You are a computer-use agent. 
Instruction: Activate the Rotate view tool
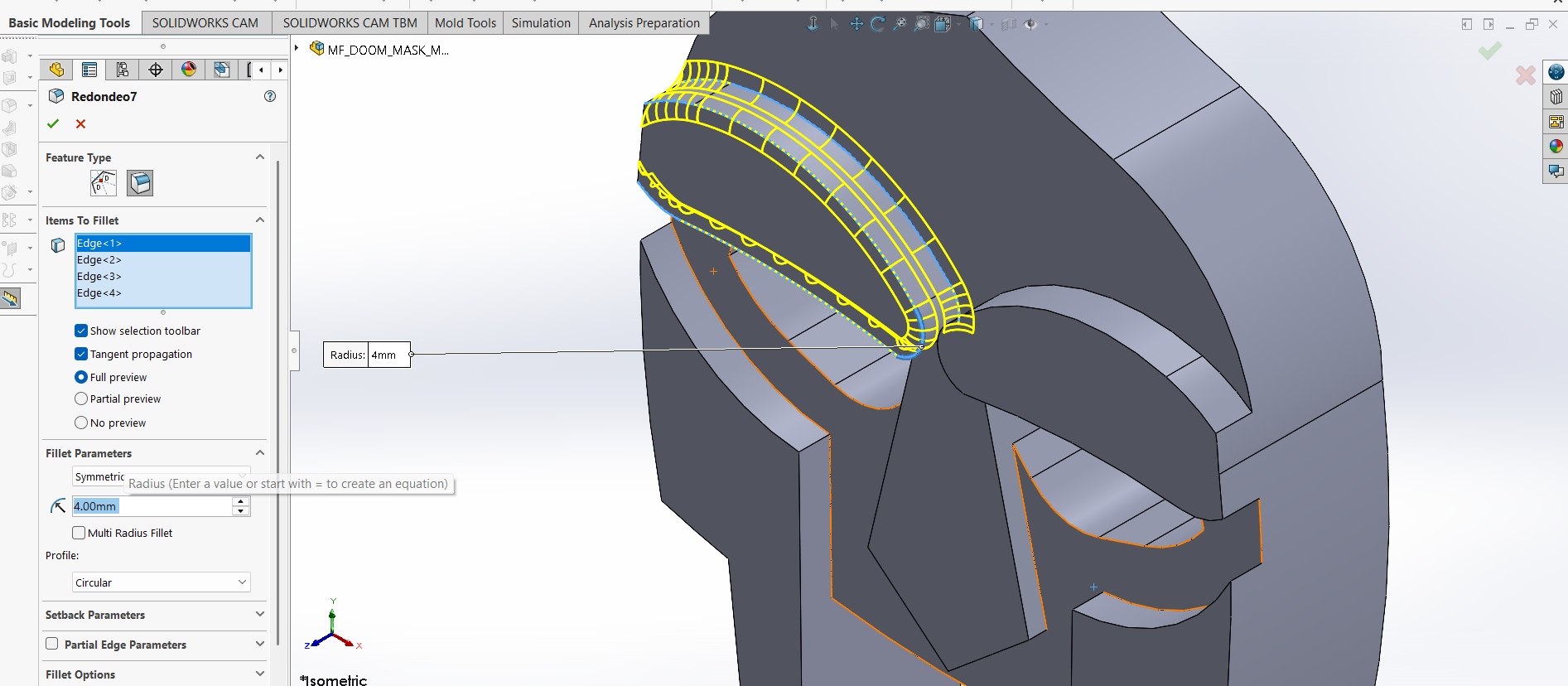coord(878,24)
